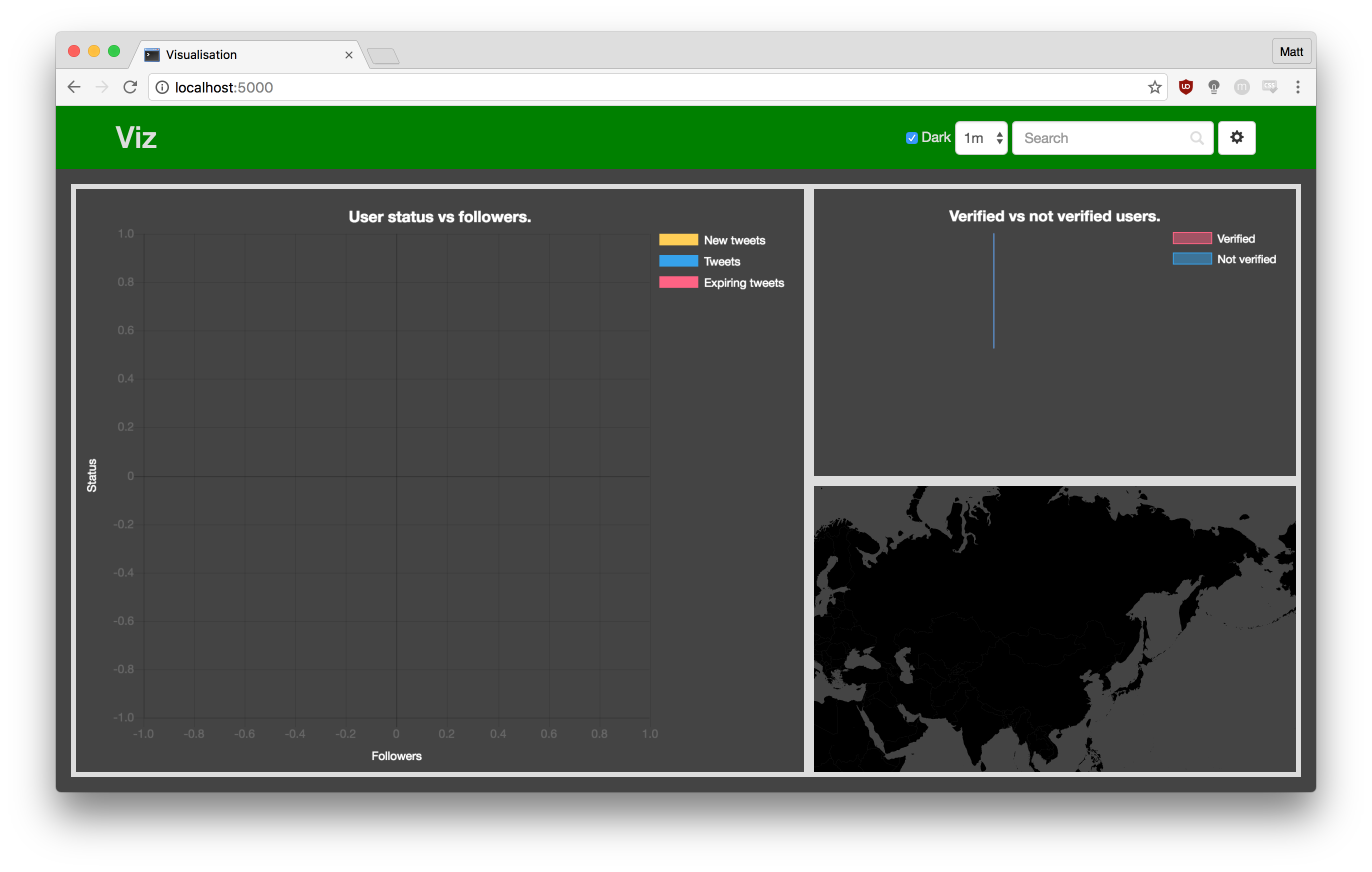Click the search magnifier icon
Screen dimensions: 1372x872
click(x=1196, y=138)
